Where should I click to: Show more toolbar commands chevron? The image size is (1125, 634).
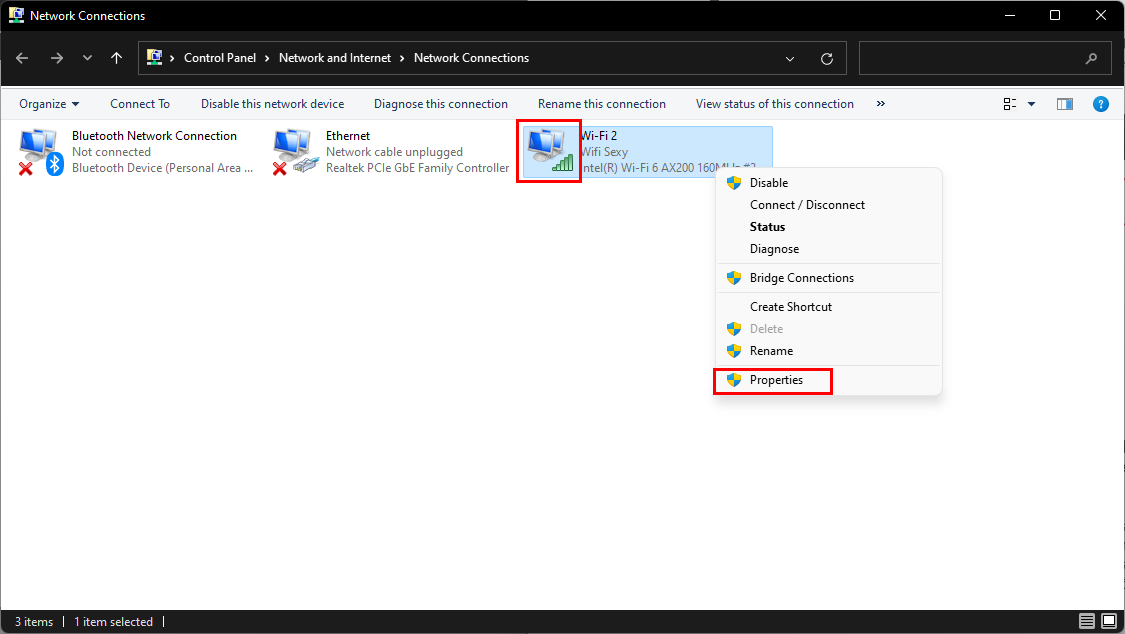coord(880,104)
